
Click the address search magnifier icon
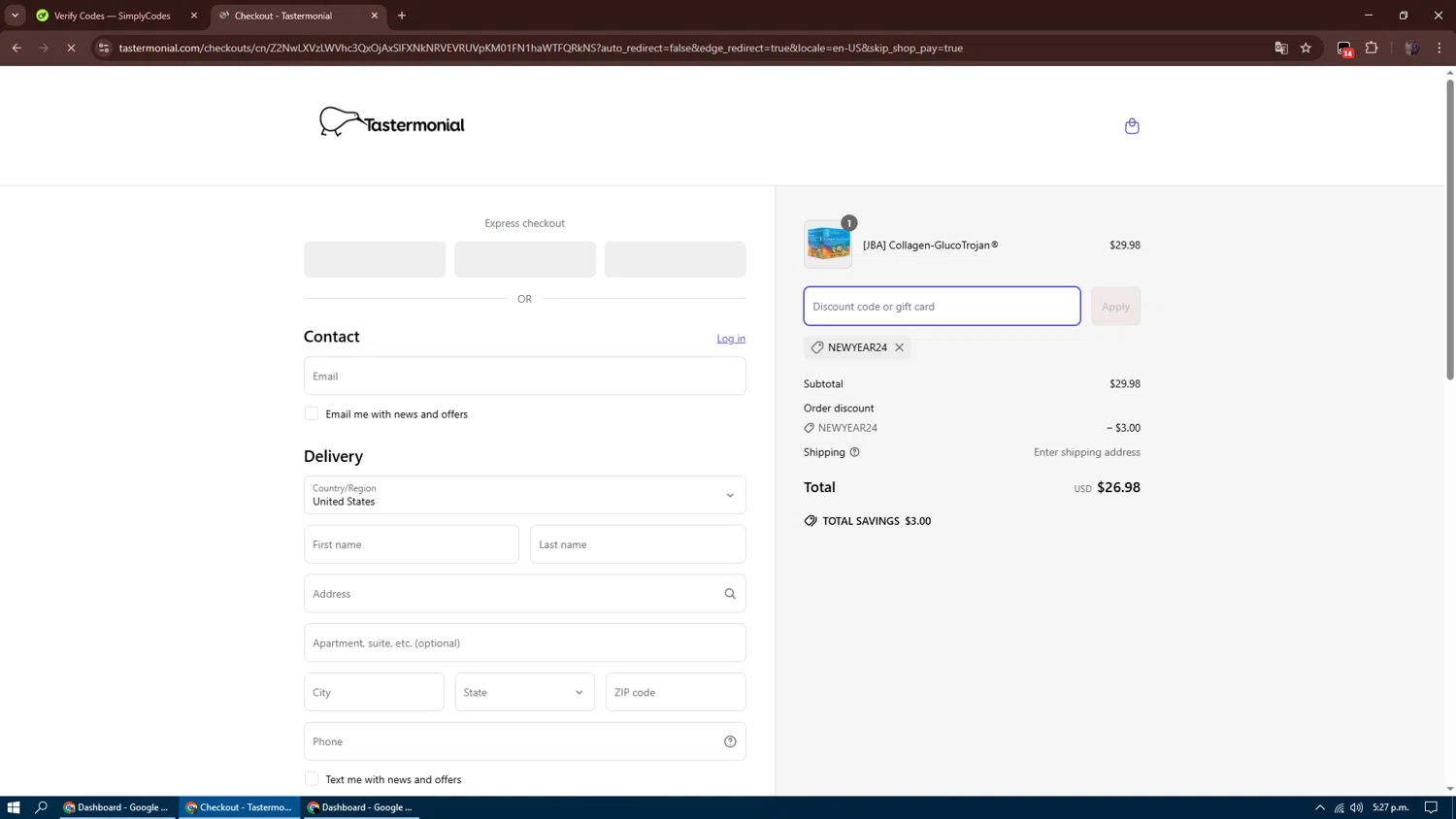[x=730, y=594]
